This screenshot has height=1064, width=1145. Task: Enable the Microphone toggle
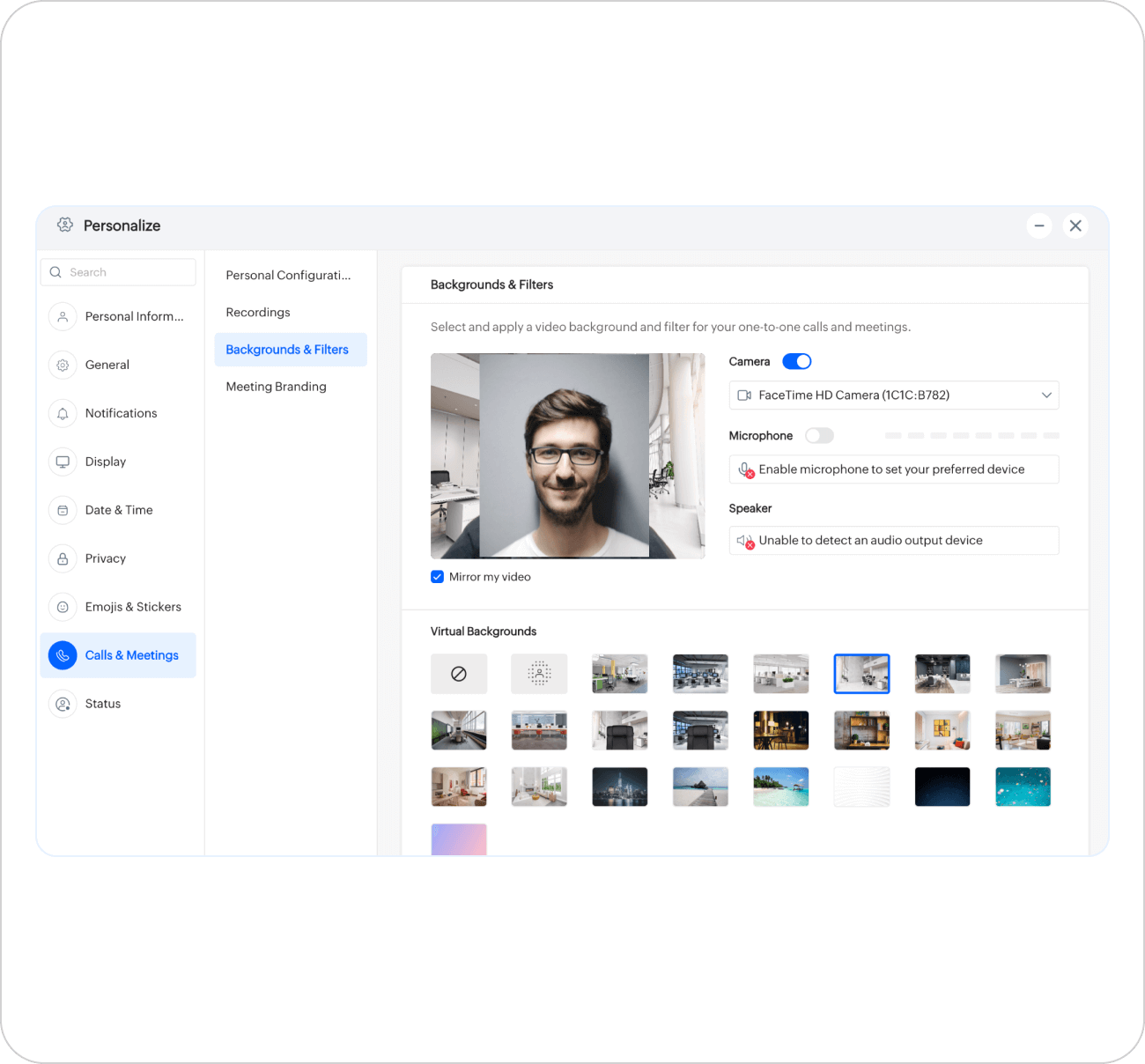pyautogui.click(x=819, y=435)
